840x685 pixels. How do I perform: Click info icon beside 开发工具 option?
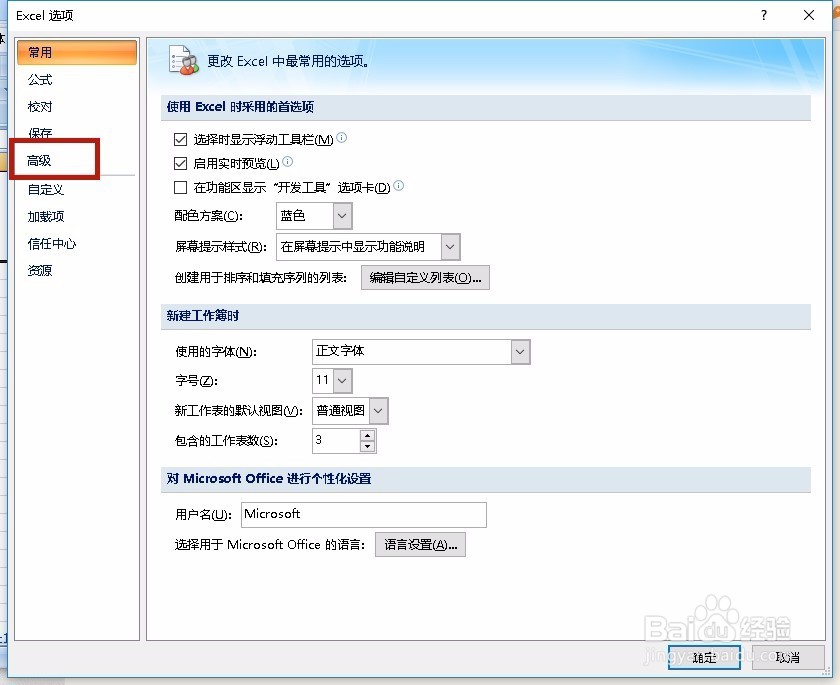pos(399,185)
